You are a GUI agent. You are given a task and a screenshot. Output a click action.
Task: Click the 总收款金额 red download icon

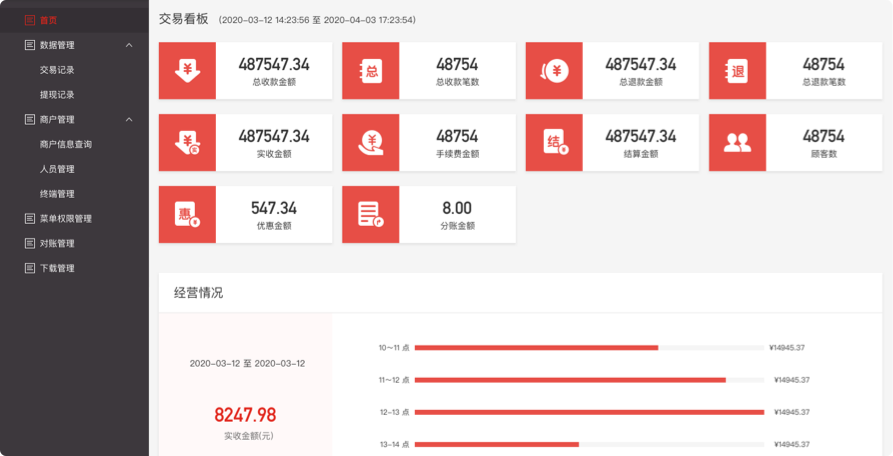click(187, 71)
